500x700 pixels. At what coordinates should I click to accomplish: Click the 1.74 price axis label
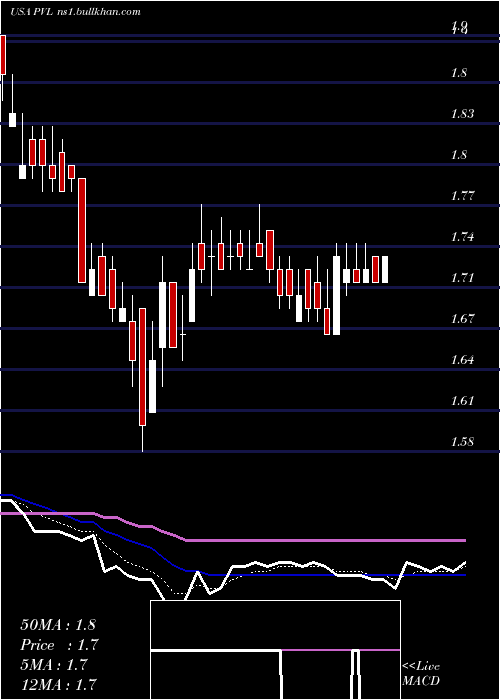[x=462, y=237]
